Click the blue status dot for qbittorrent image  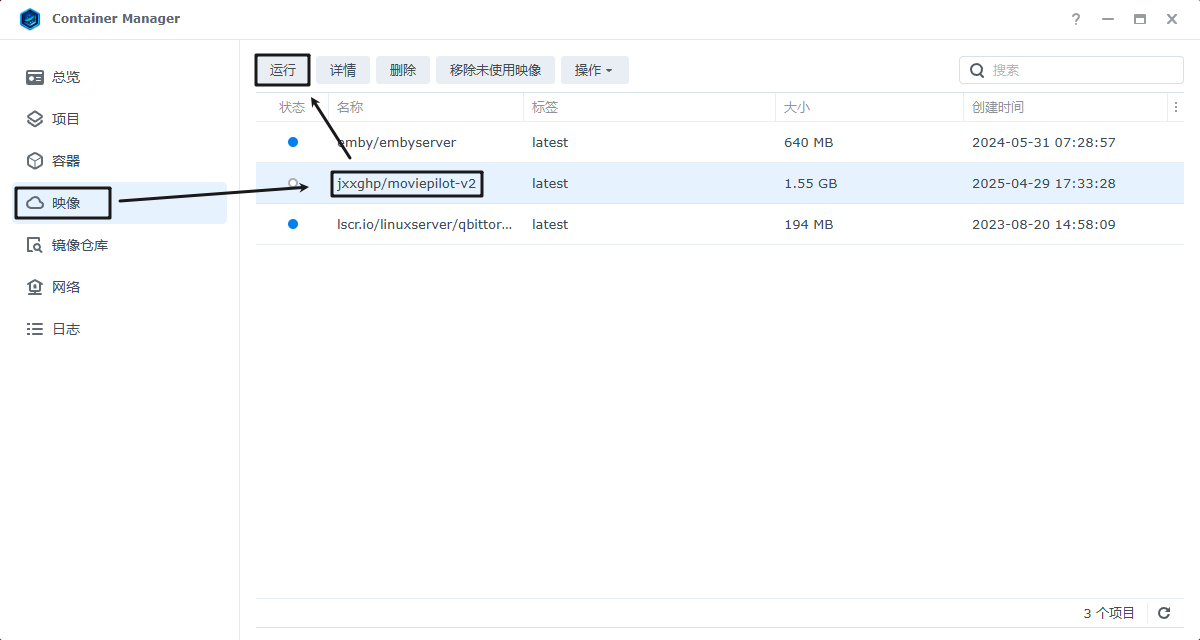(293, 224)
